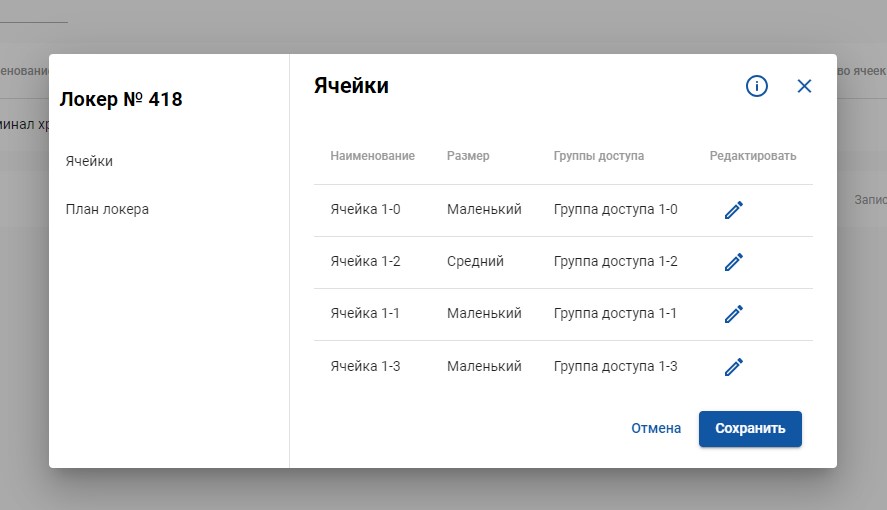
Task: Click Средний size value in table
Action: (x=475, y=262)
